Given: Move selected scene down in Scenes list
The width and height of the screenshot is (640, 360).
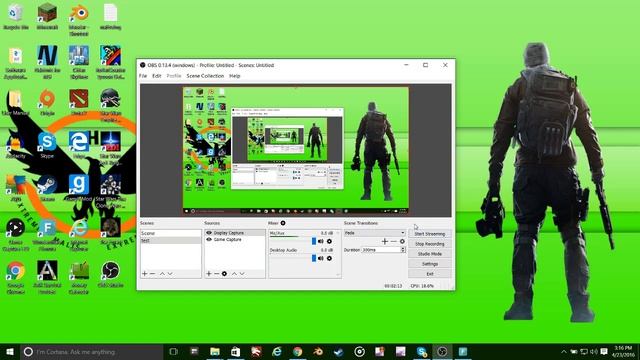Looking at the screenshot, I should 170,273.
